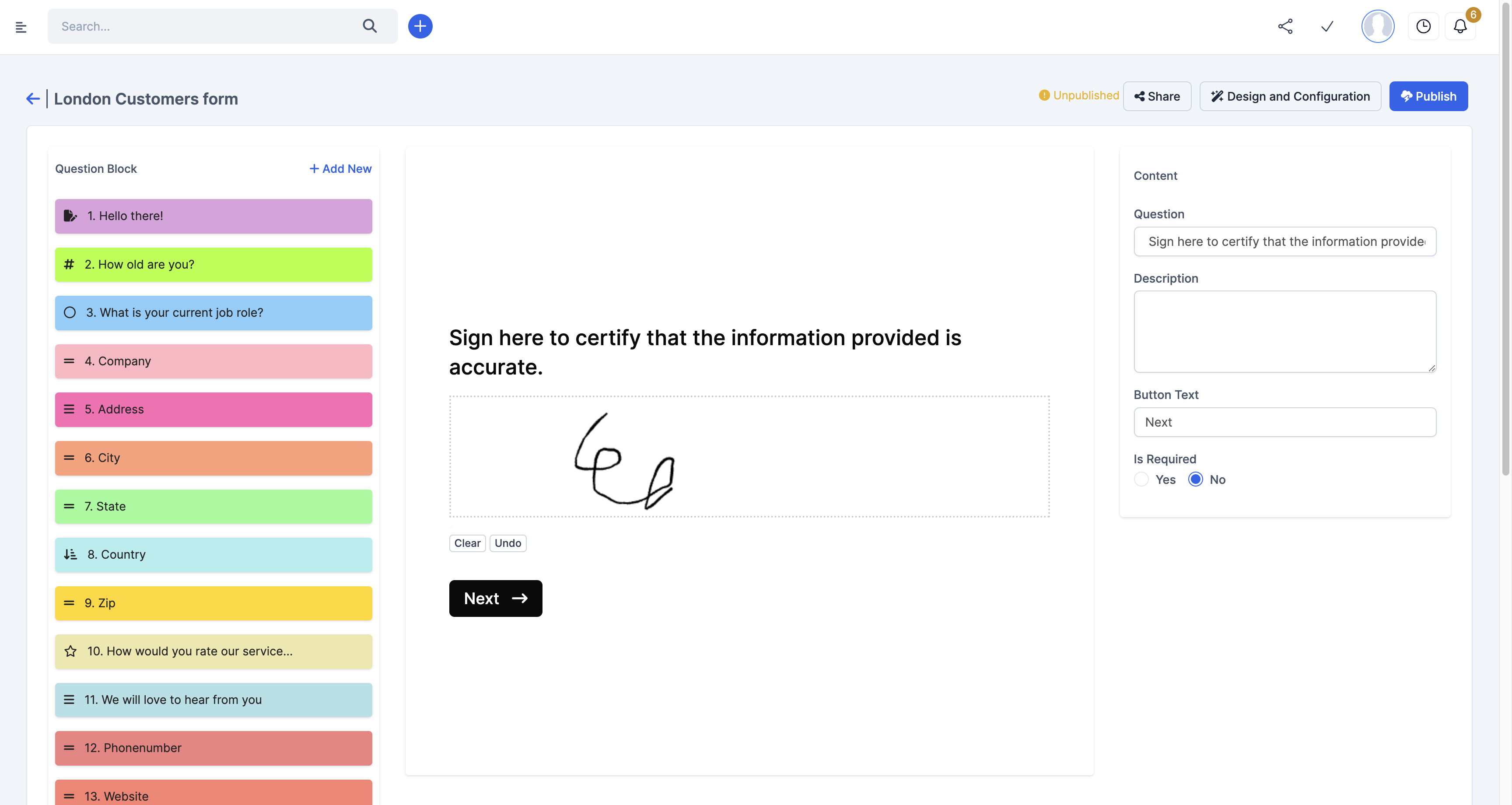Click the share nodes icon in header
This screenshot has height=805, width=1512.
[1285, 26]
